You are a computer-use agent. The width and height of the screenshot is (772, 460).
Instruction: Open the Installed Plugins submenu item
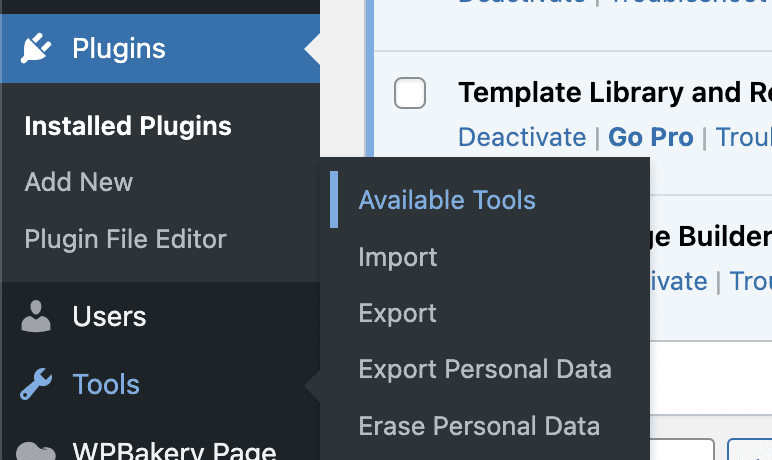pyautogui.click(x=128, y=127)
